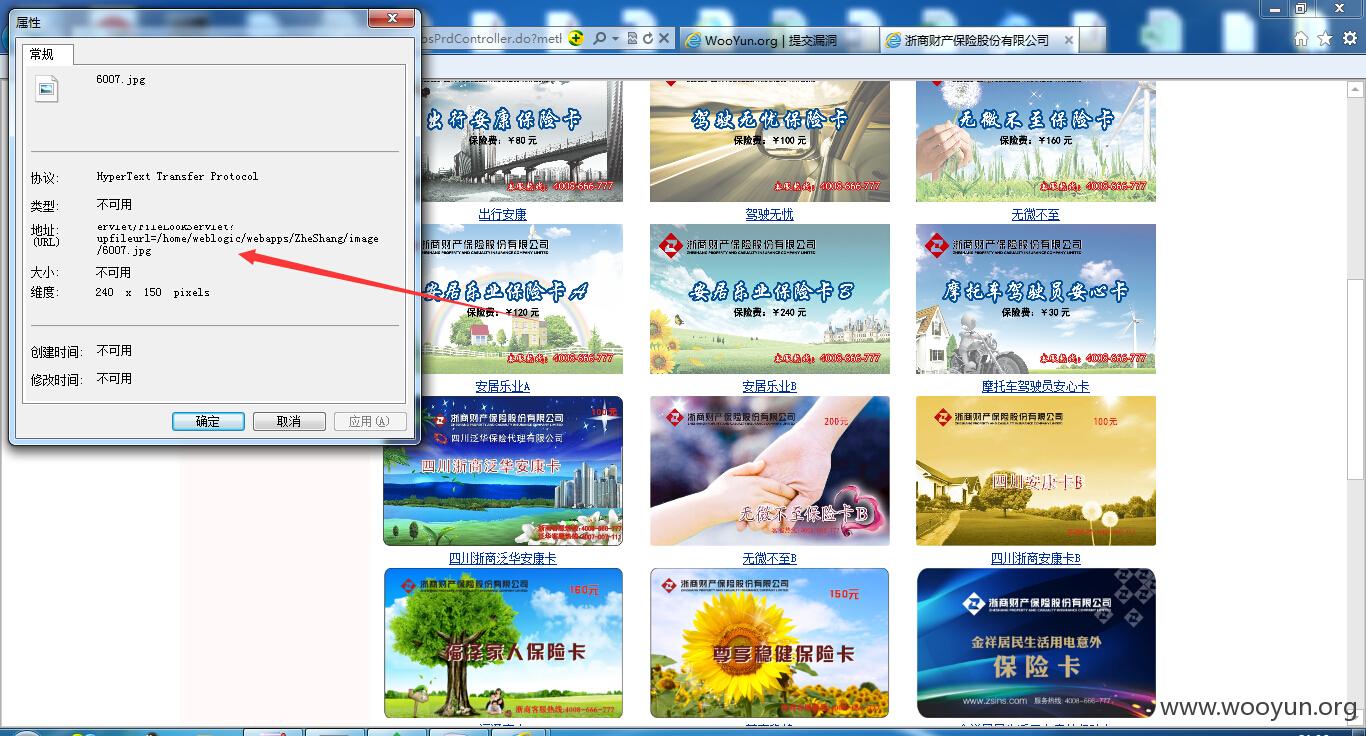Open the Favorites star icon
The width and height of the screenshot is (1366, 736).
coord(1325,39)
